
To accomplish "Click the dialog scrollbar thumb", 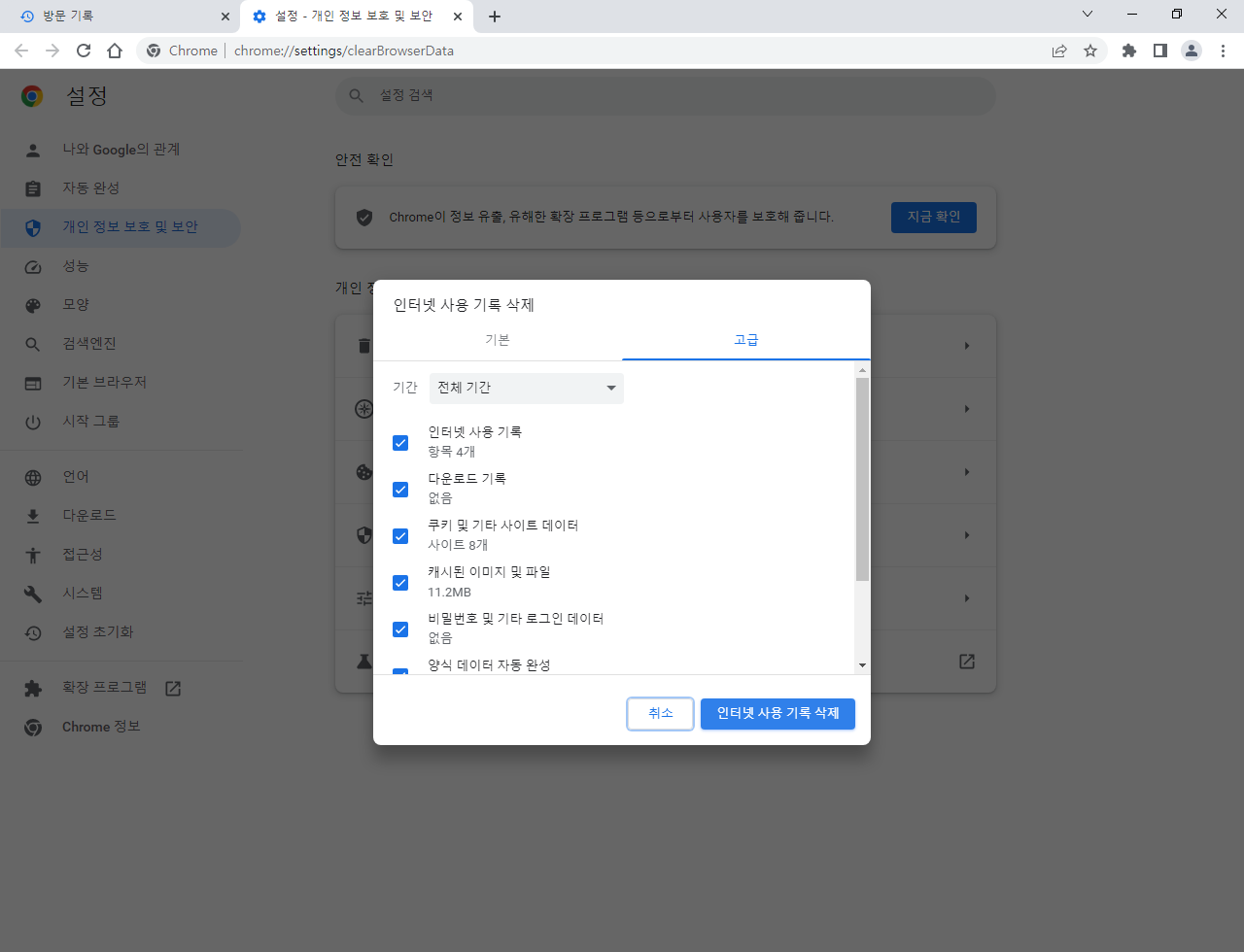I will pyautogui.click(x=862, y=480).
